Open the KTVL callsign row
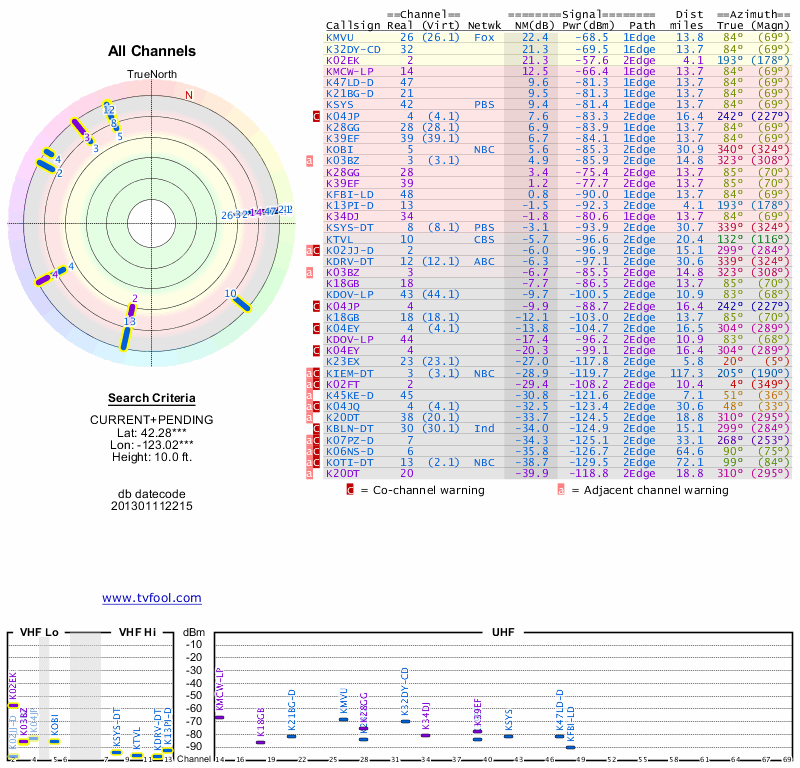 (339, 239)
